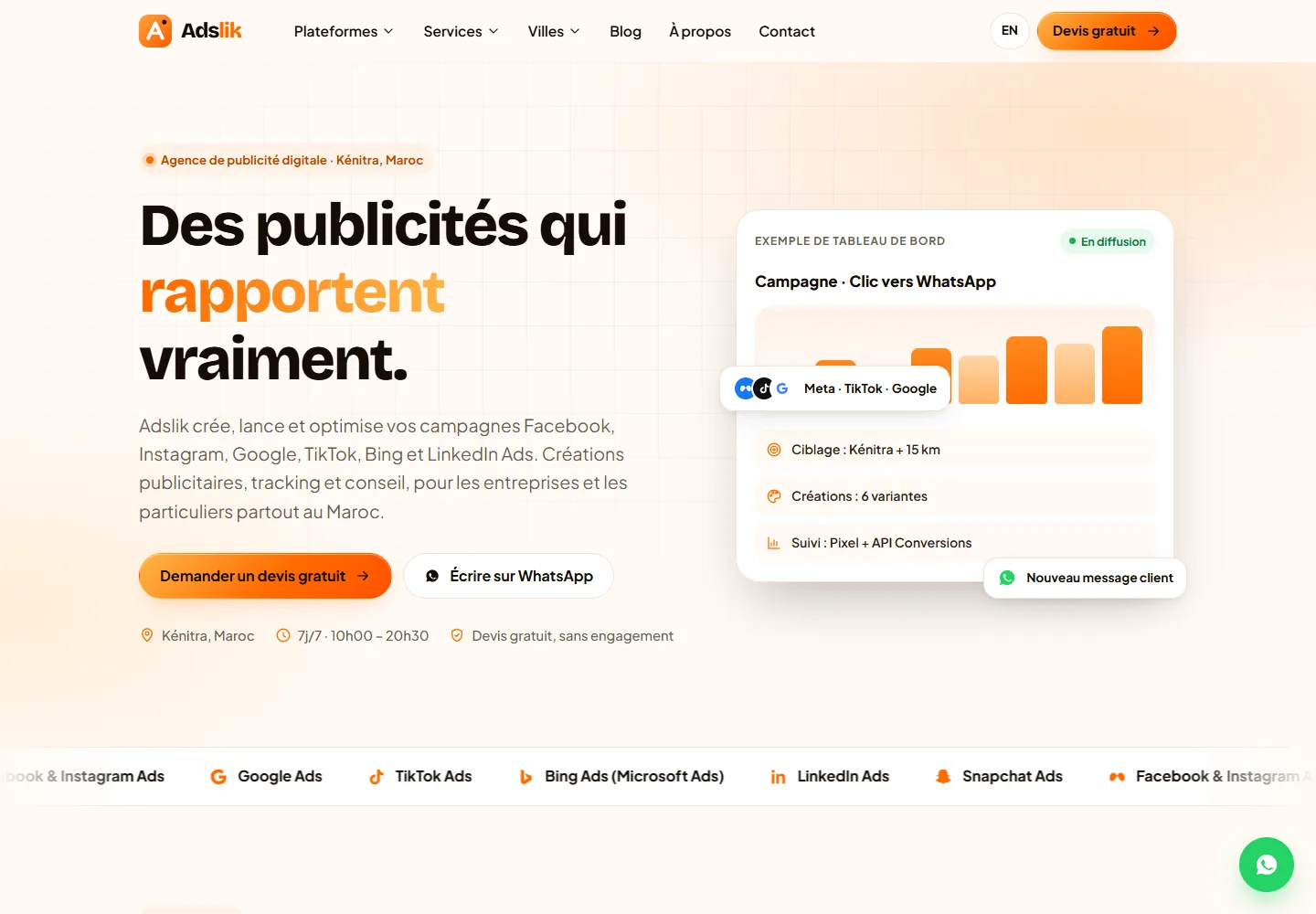Click TikTok icon in Meta · TikTok · Google badge
The image size is (1316, 914).
click(764, 388)
